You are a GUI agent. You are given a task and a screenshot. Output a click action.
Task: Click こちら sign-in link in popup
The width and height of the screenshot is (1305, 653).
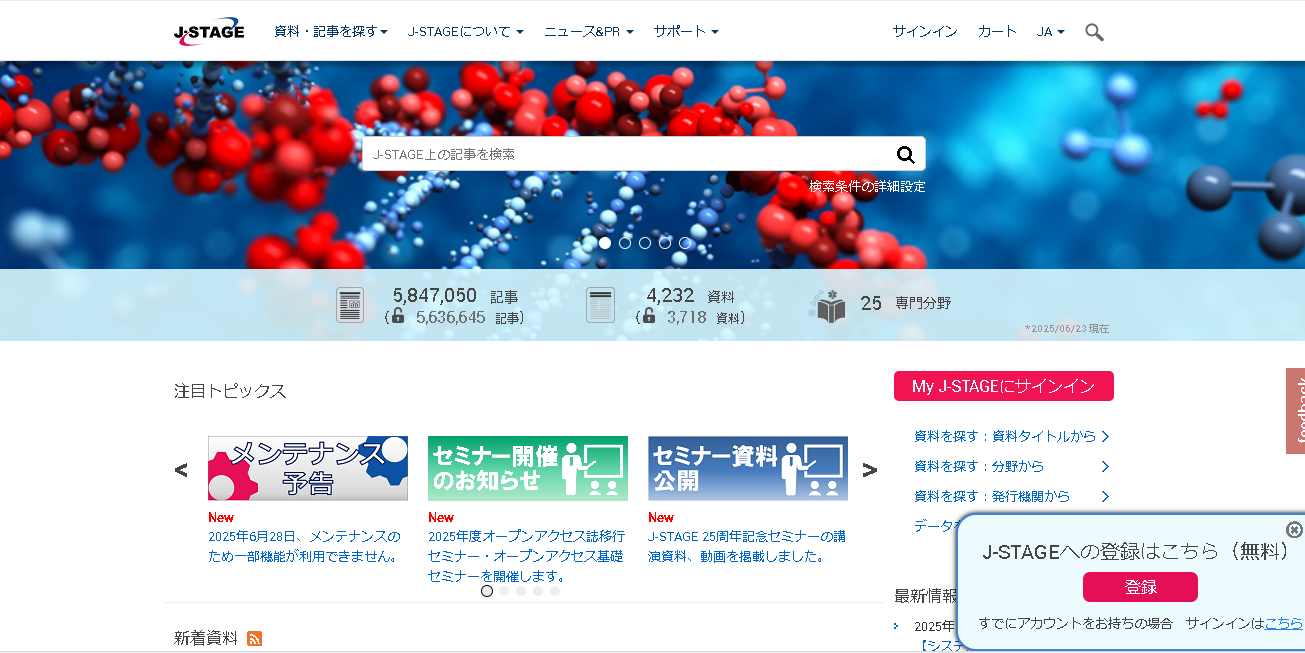[1284, 623]
